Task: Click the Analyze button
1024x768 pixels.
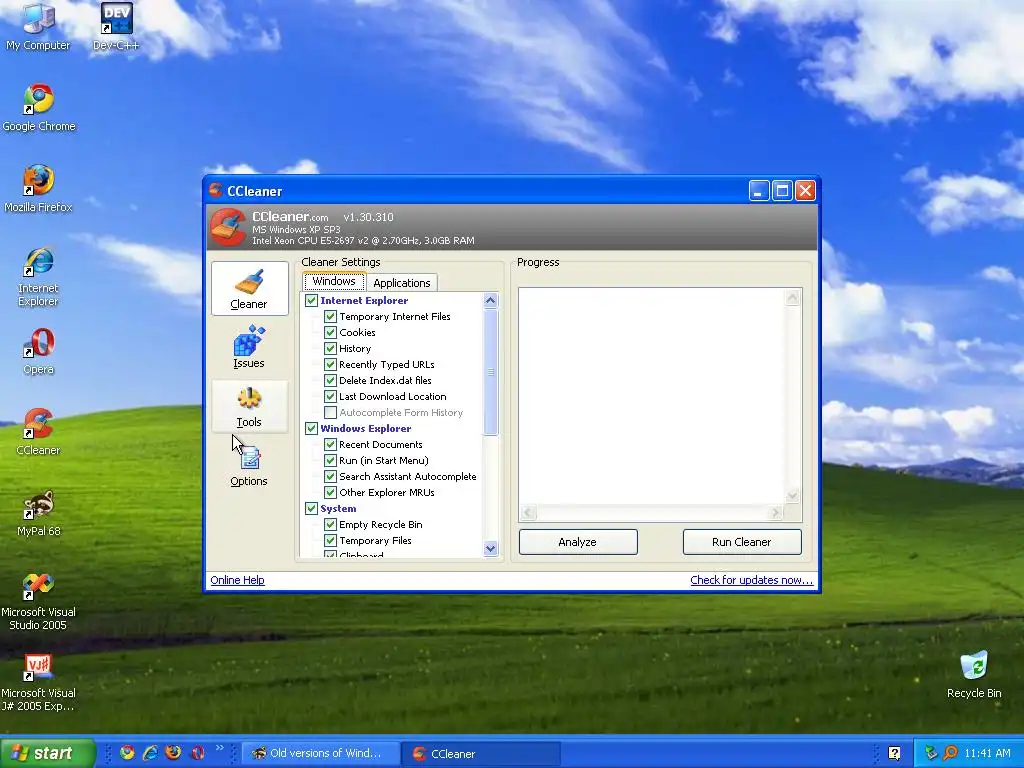Action: [x=578, y=542]
